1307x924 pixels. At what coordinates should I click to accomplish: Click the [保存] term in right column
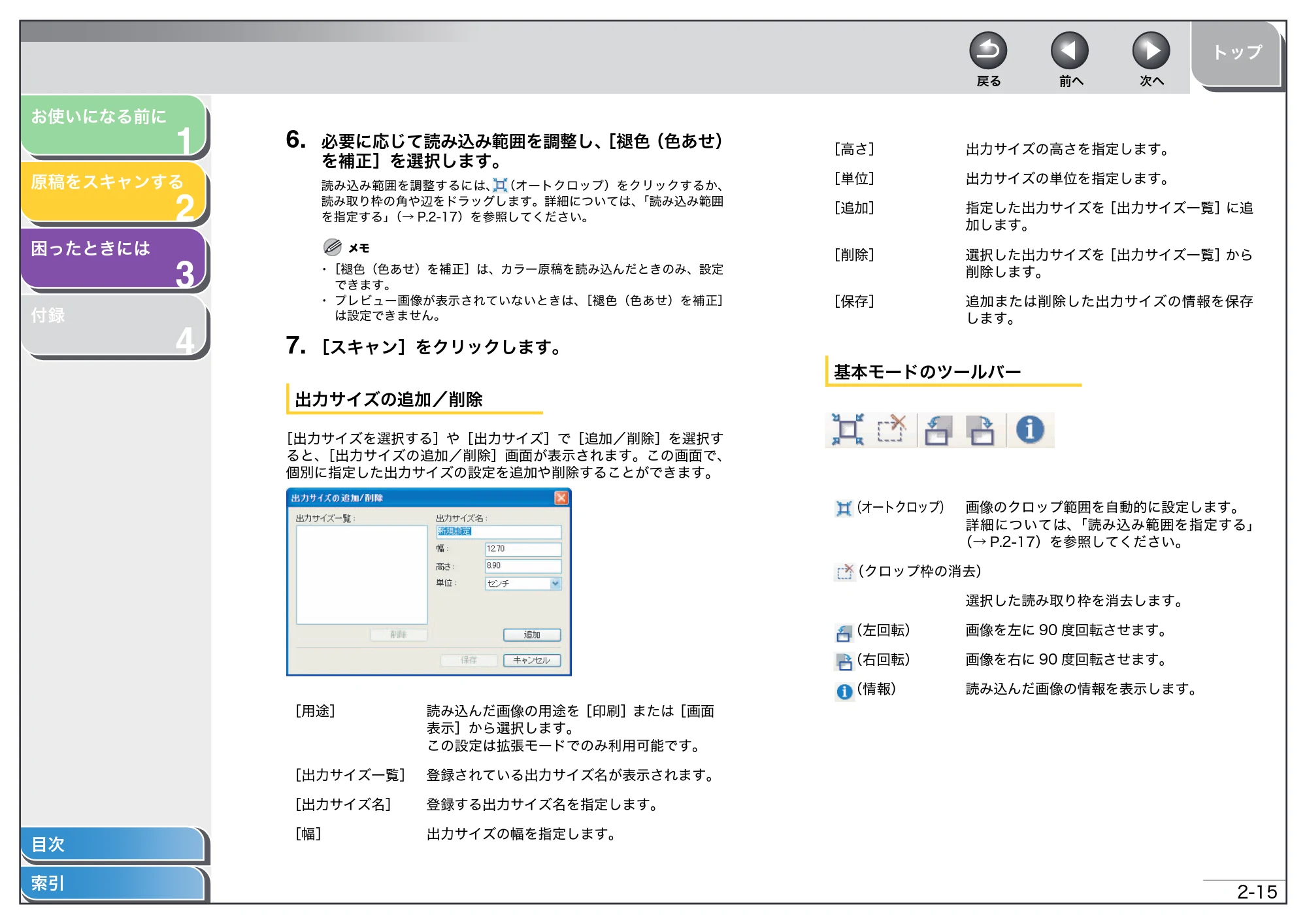(x=854, y=301)
